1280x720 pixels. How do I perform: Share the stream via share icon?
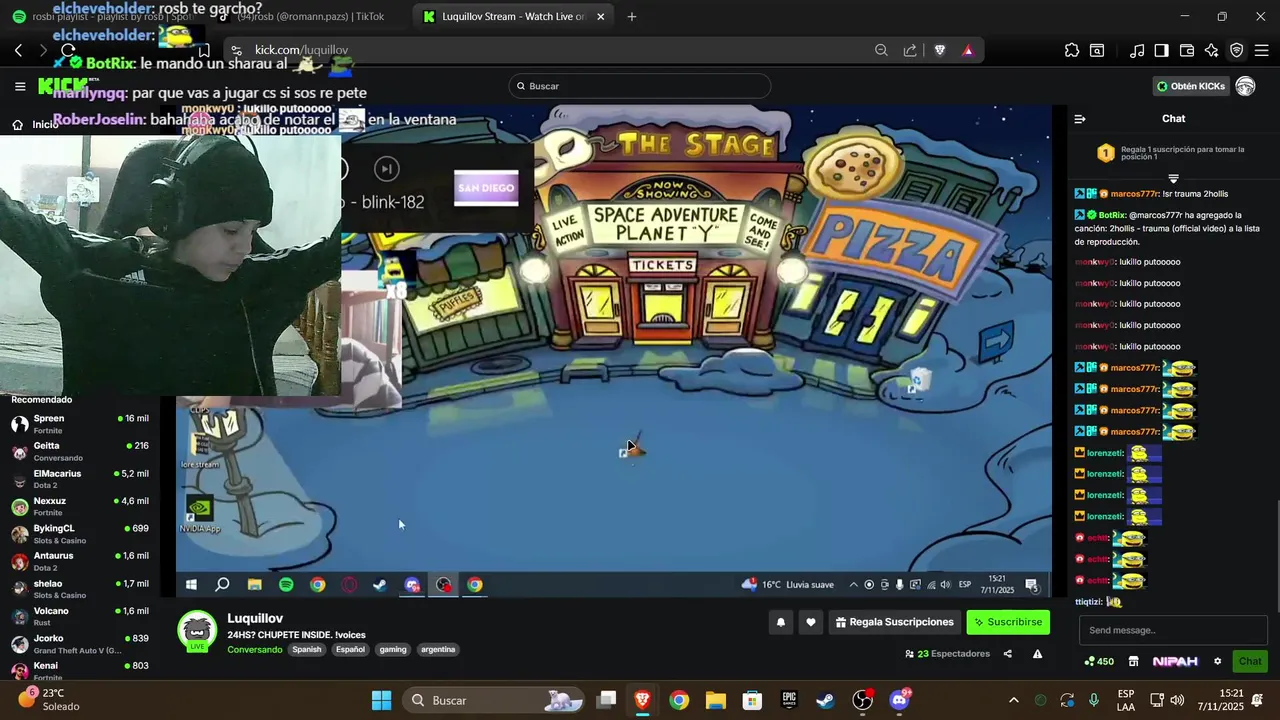pyautogui.click(x=1007, y=654)
